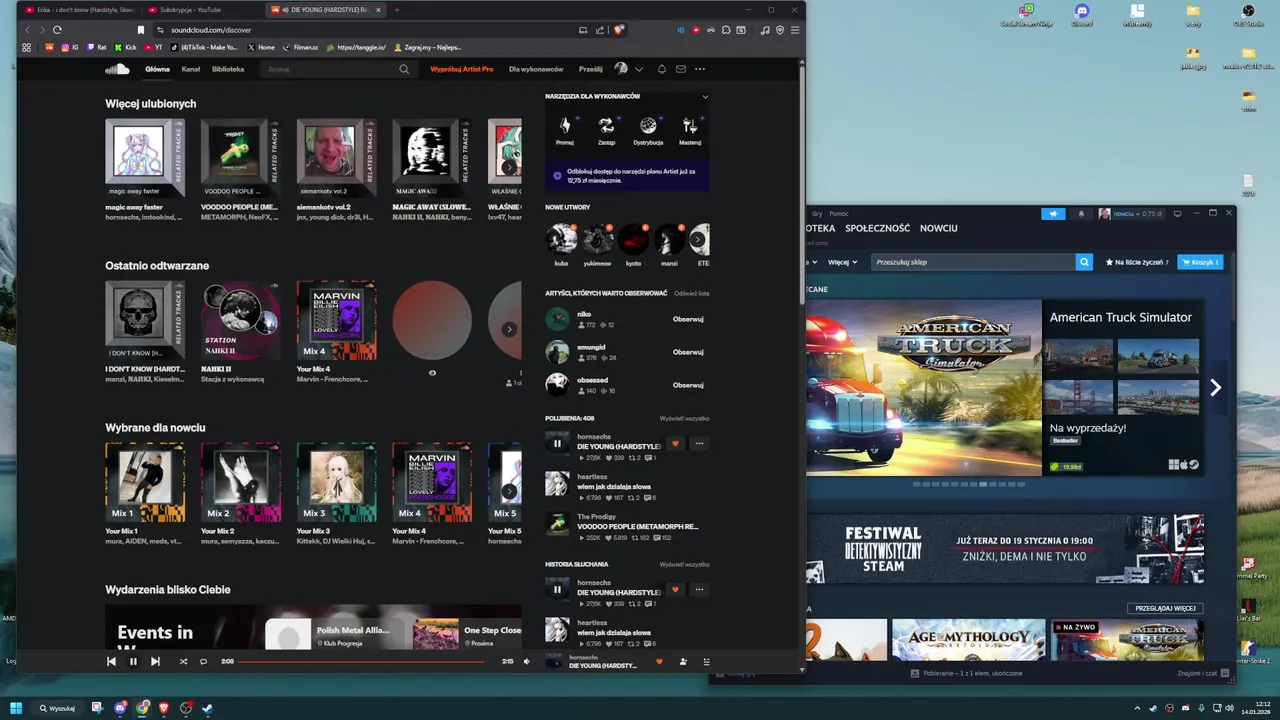1280x720 pixels.
Task: Follow the artist via player bar icon
Action: click(x=683, y=661)
